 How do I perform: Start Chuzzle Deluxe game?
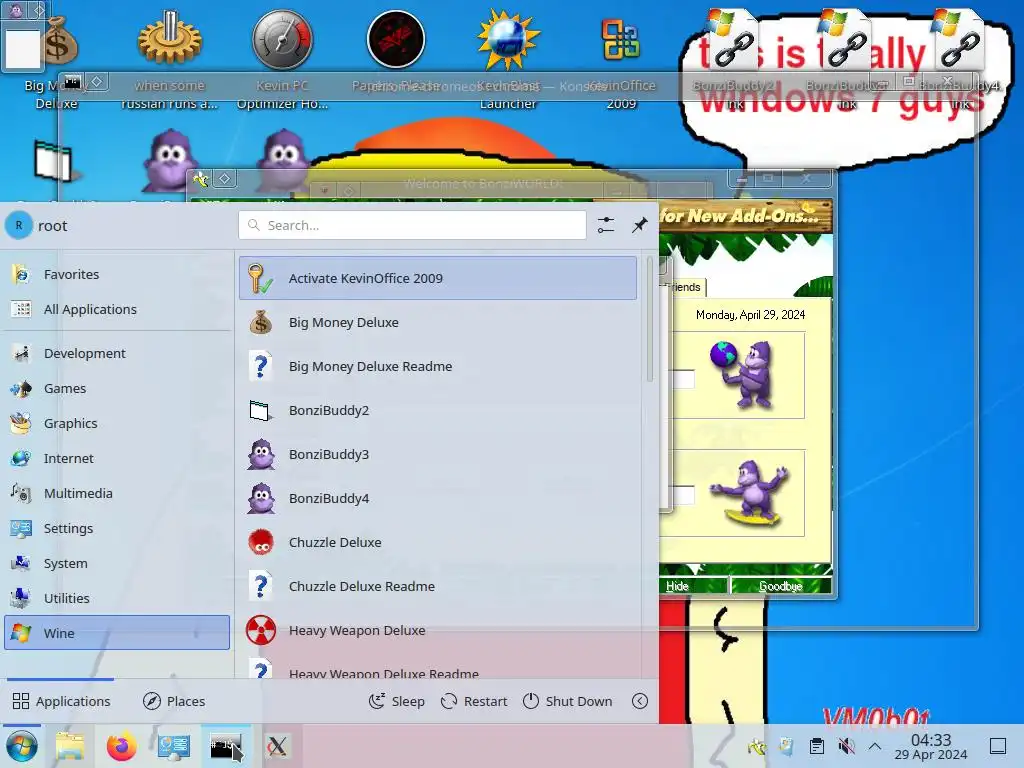[x=438, y=542]
